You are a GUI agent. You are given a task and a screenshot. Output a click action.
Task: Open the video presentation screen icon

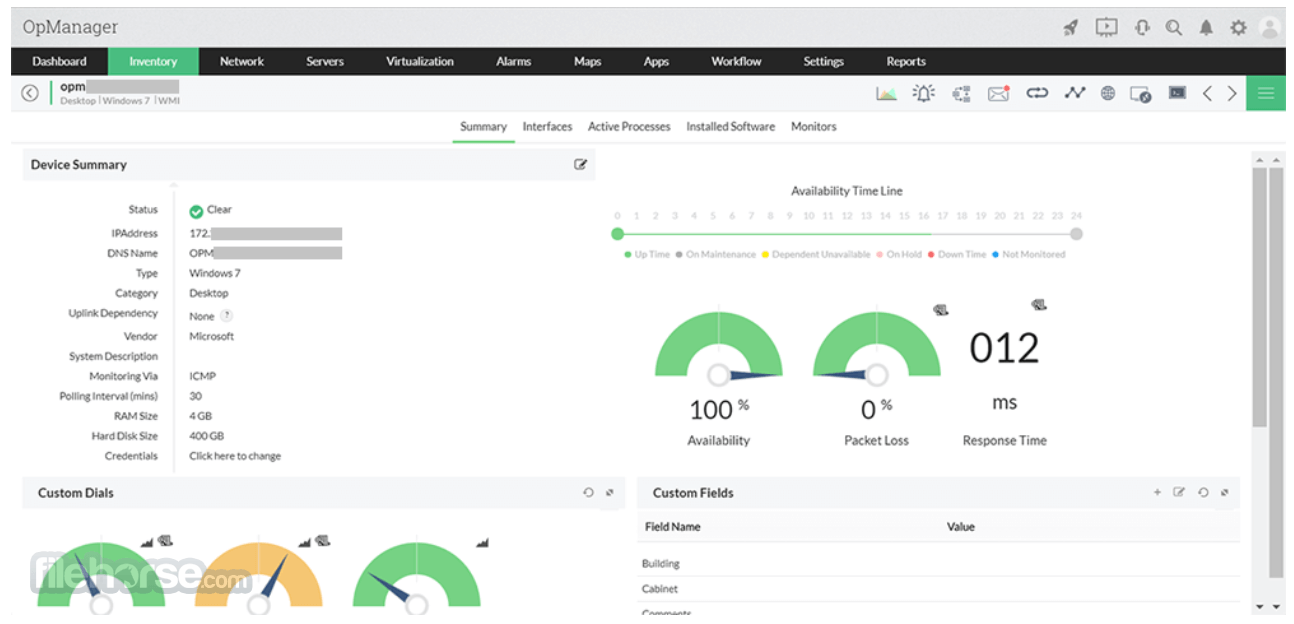(1106, 28)
